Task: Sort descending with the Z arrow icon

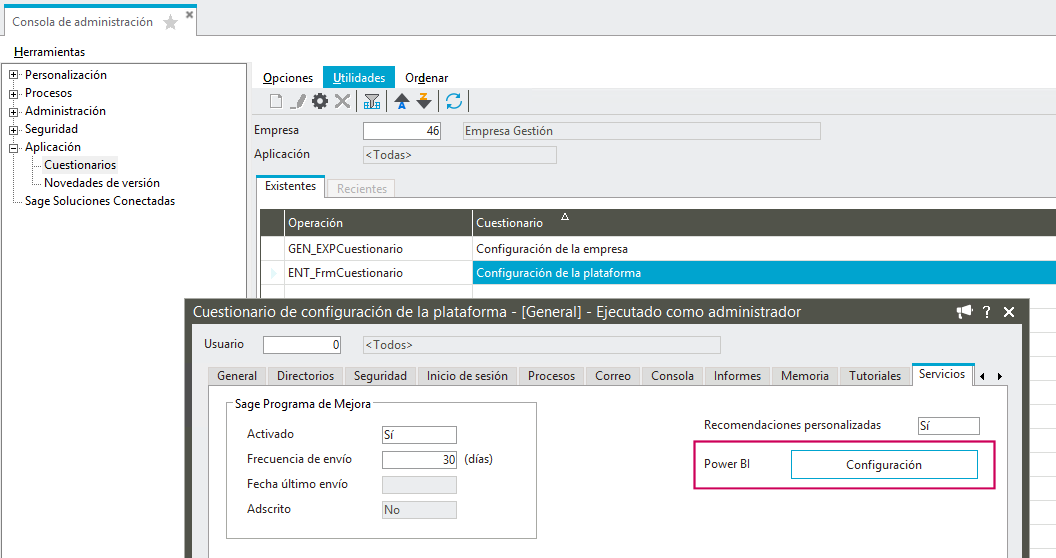Action: 424,101
